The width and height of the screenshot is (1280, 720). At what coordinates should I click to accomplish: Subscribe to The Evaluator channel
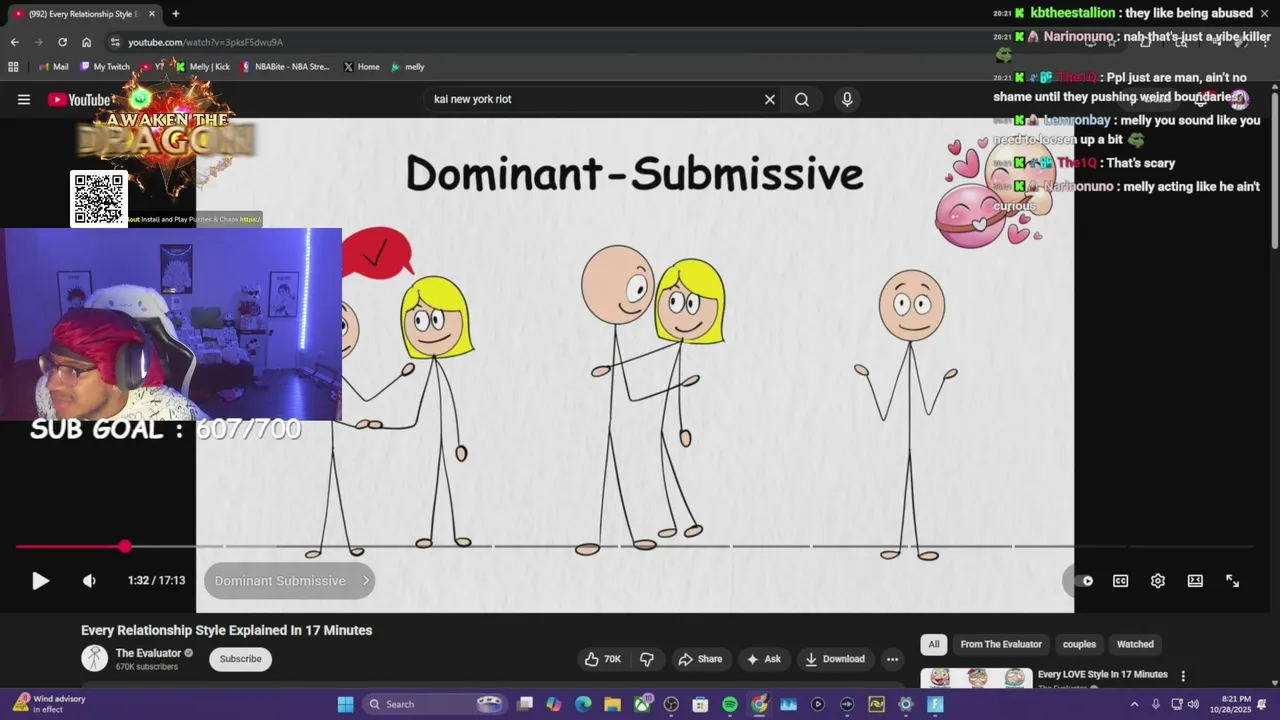(240, 659)
